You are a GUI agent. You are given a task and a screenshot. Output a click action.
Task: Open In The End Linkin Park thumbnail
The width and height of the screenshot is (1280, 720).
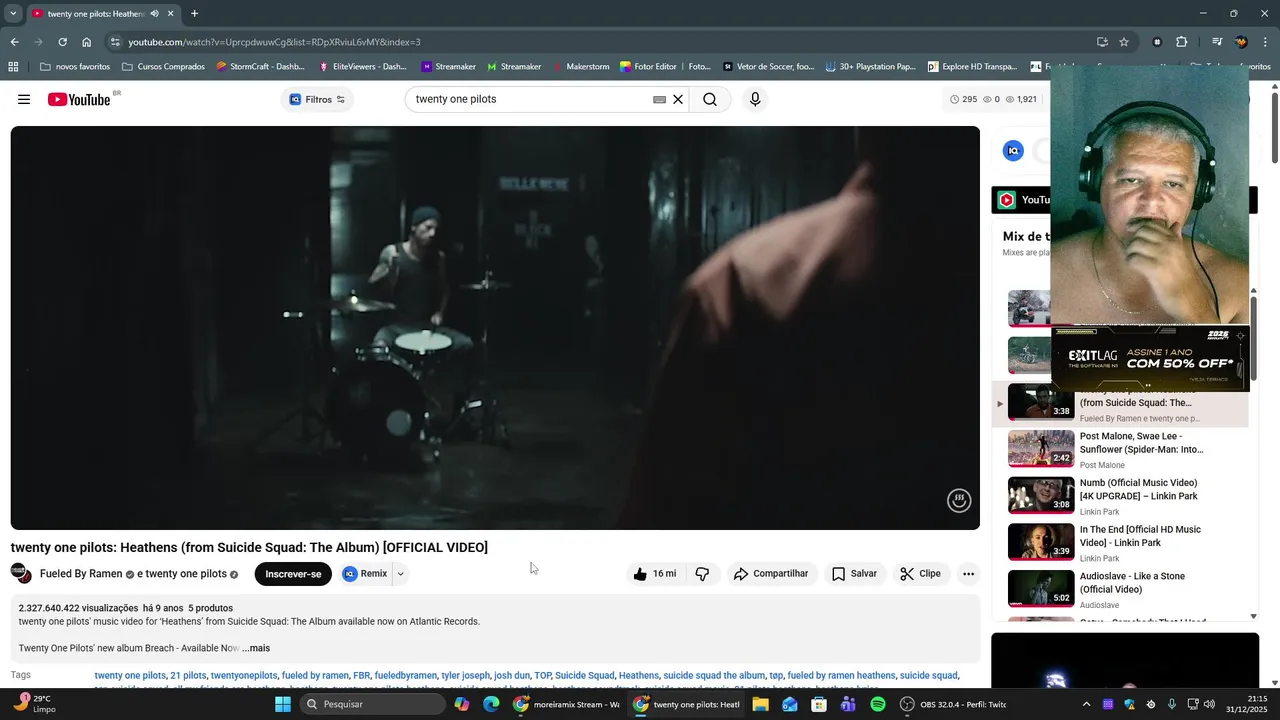point(1041,542)
